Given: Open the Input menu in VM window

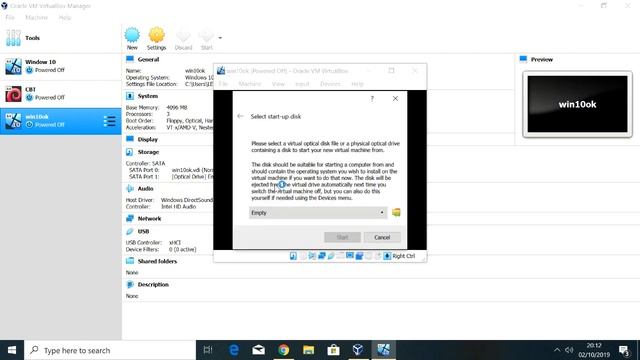Looking at the screenshot, I should point(302,84).
